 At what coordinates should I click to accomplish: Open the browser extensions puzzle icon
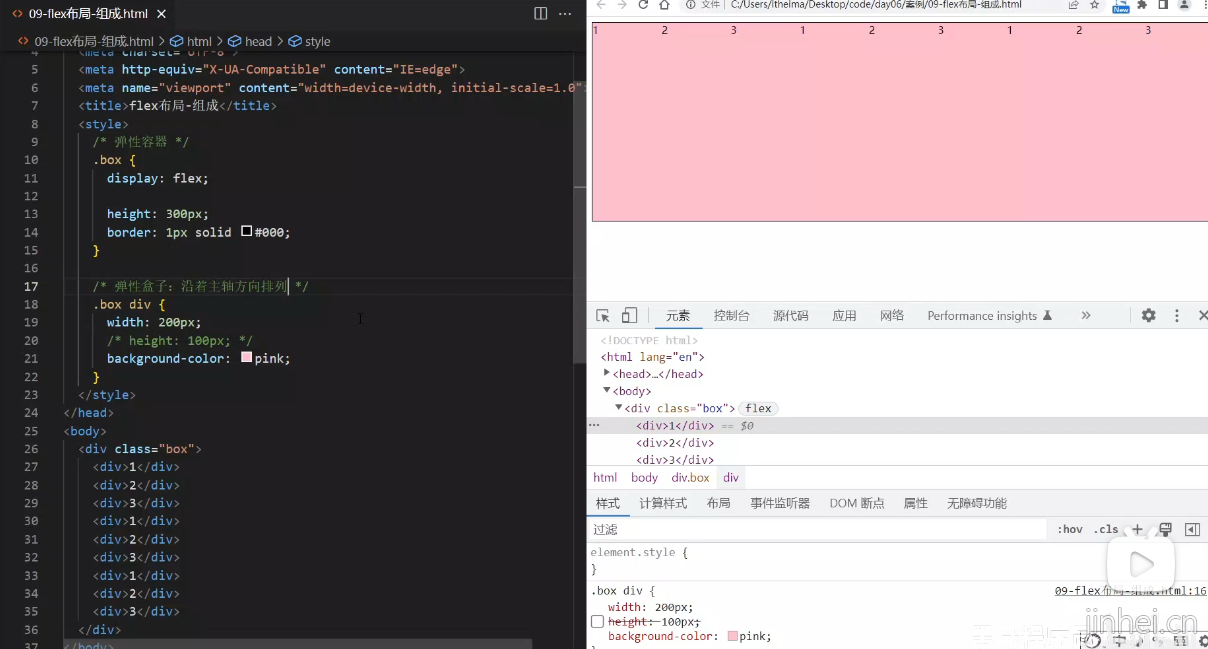click(x=1142, y=5)
